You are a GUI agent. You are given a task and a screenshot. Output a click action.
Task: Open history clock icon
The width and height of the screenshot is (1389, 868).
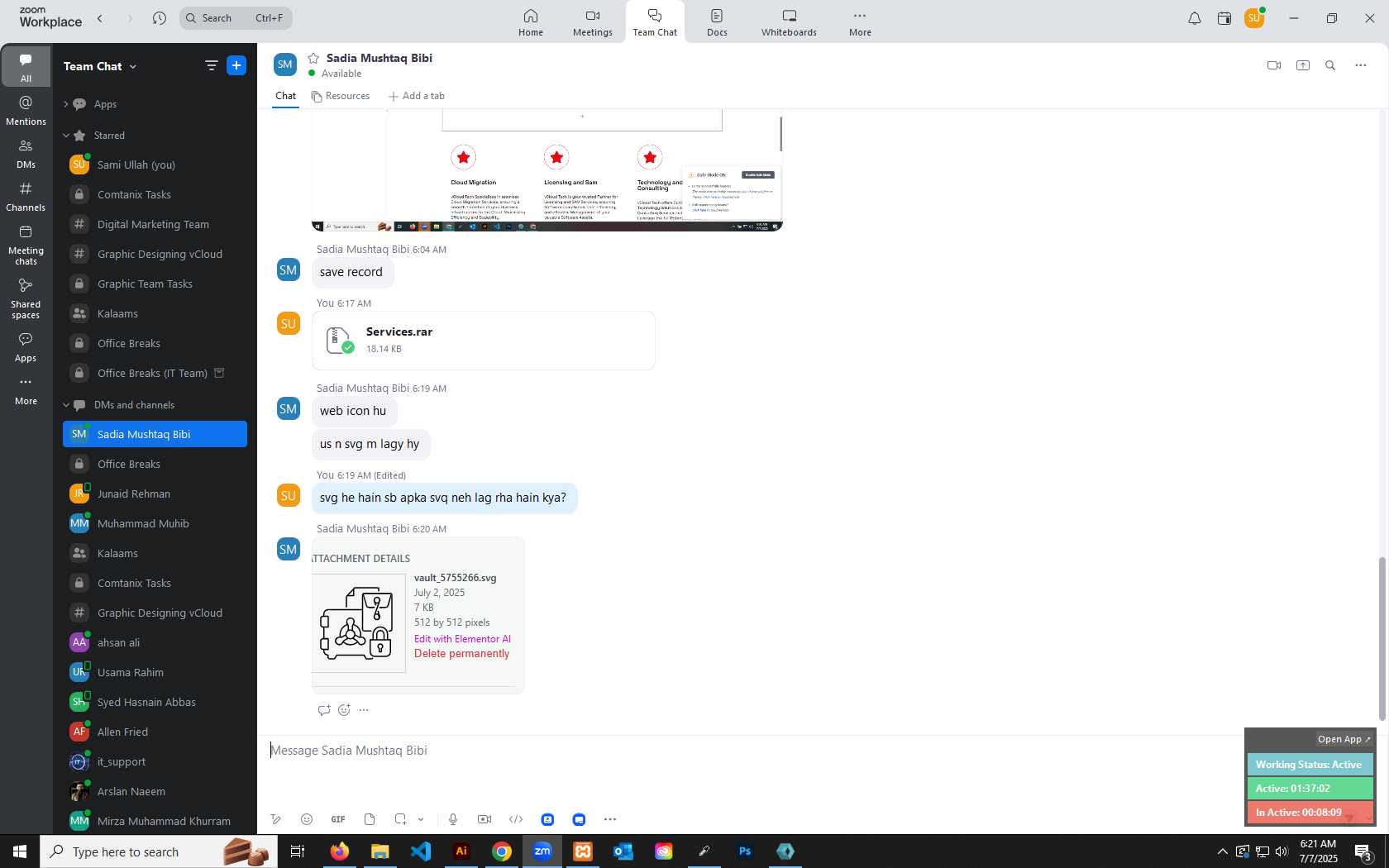(x=160, y=18)
